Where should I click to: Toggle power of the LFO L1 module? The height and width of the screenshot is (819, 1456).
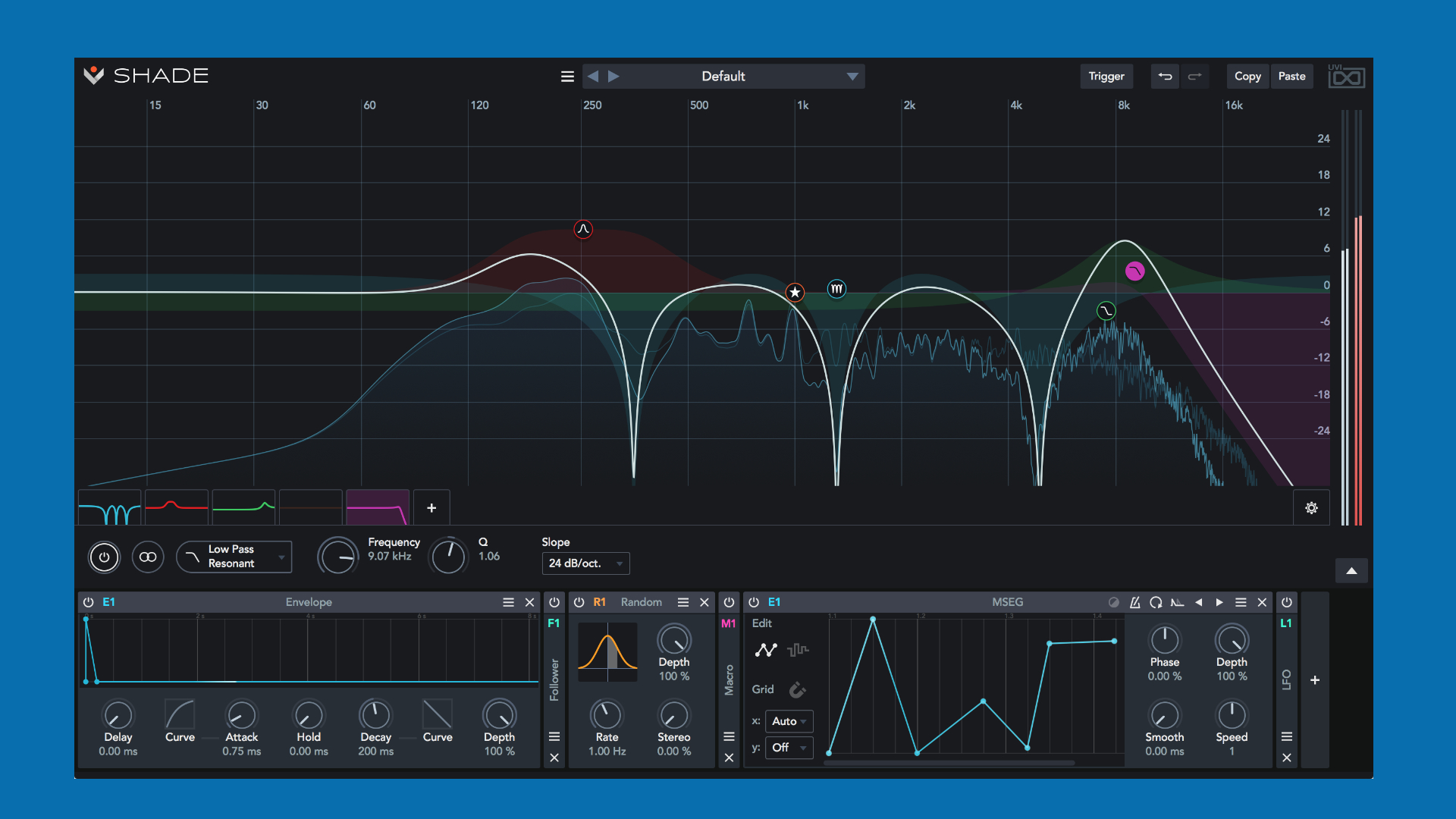point(1287,602)
